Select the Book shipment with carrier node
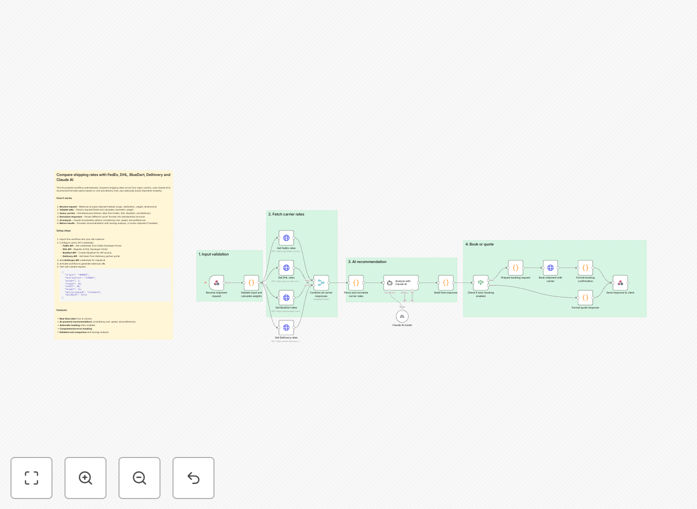The width and height of the screenshot is (697, 509). point(550,268)
